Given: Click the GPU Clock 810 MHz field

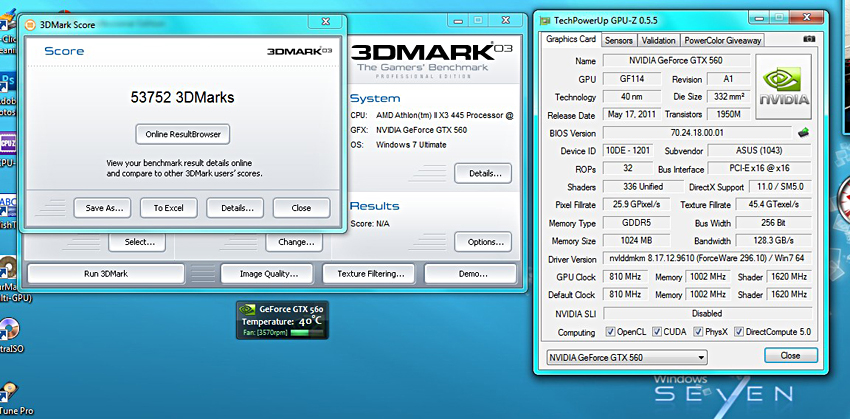Looking at the screenshot, I should point(625,277).
